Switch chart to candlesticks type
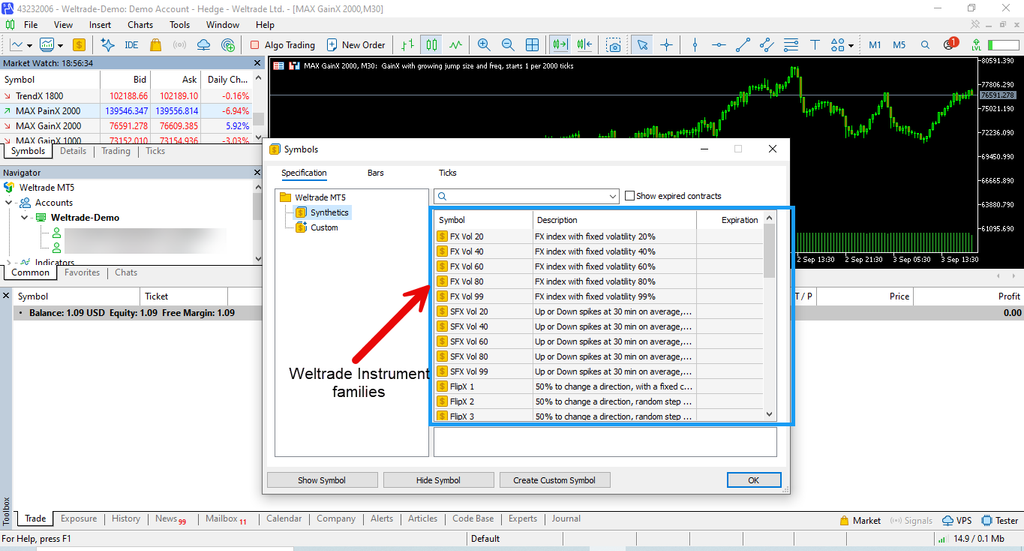1024x551 pixels. [x=432, y=45]
